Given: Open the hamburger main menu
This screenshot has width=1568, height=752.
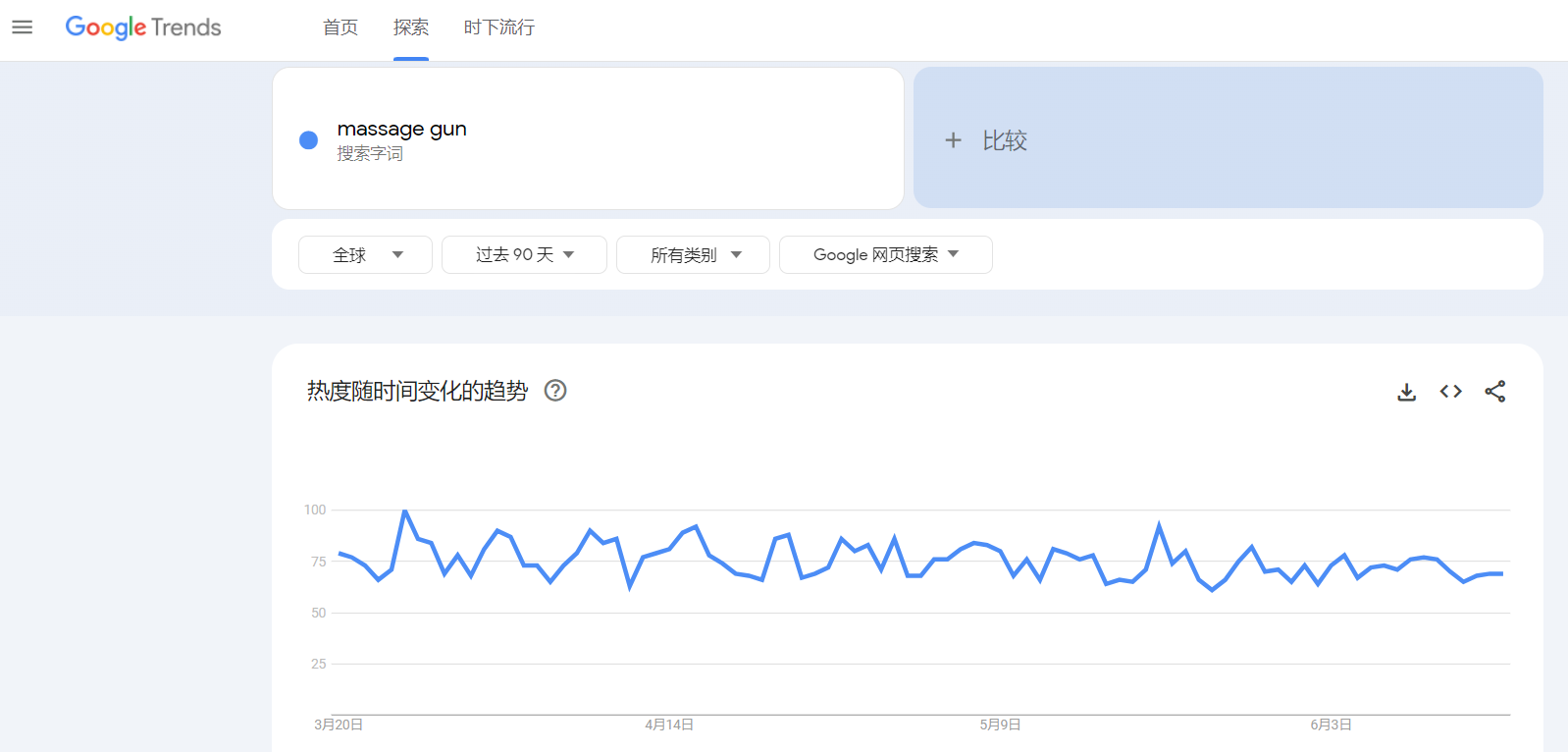Looking at the screenshot, I should tap(22, 27).
